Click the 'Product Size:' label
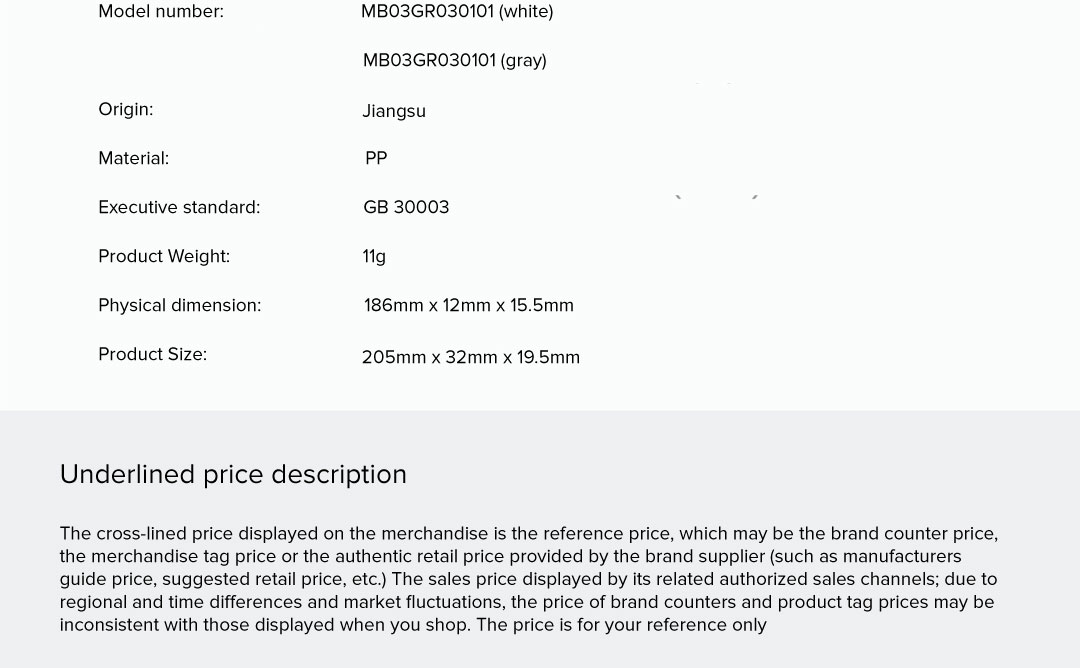The image size is (1080, 668). 153,355
